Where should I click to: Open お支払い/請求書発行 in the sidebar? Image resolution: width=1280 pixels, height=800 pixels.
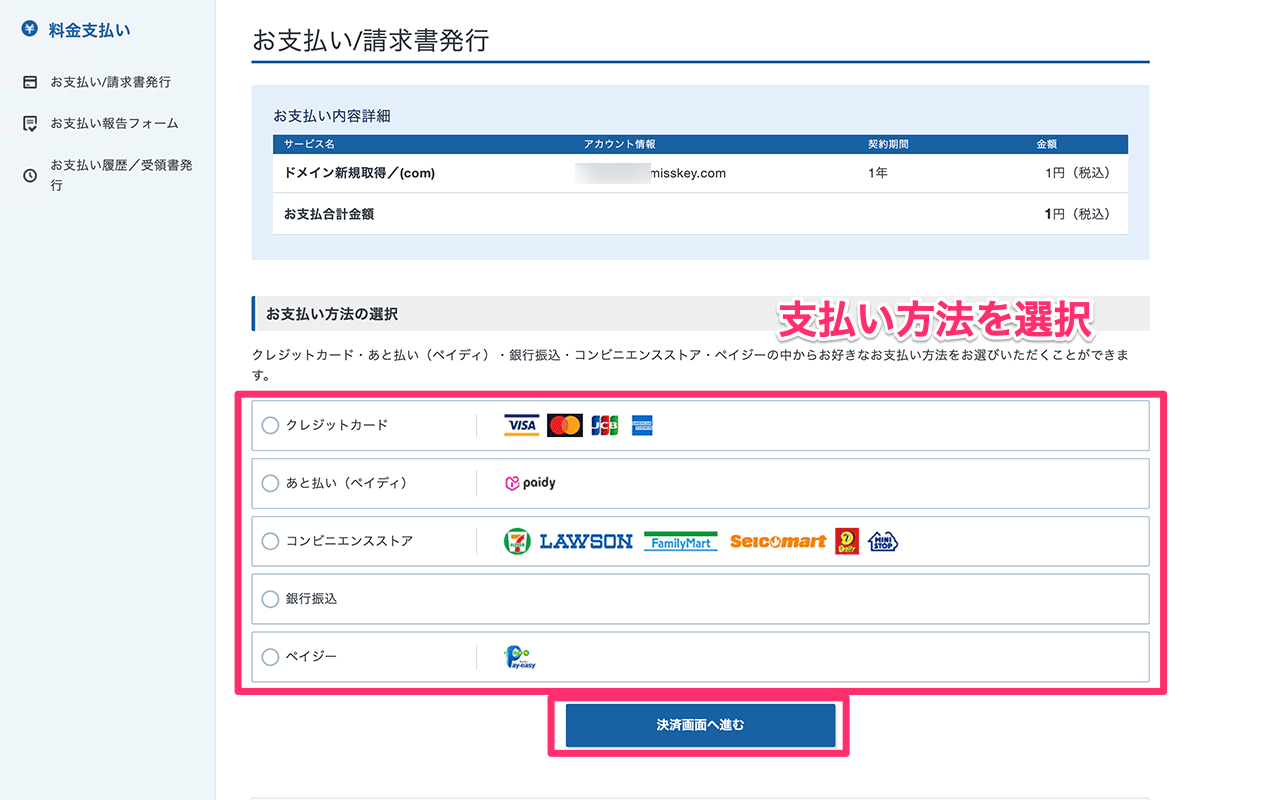coord(111,82)
